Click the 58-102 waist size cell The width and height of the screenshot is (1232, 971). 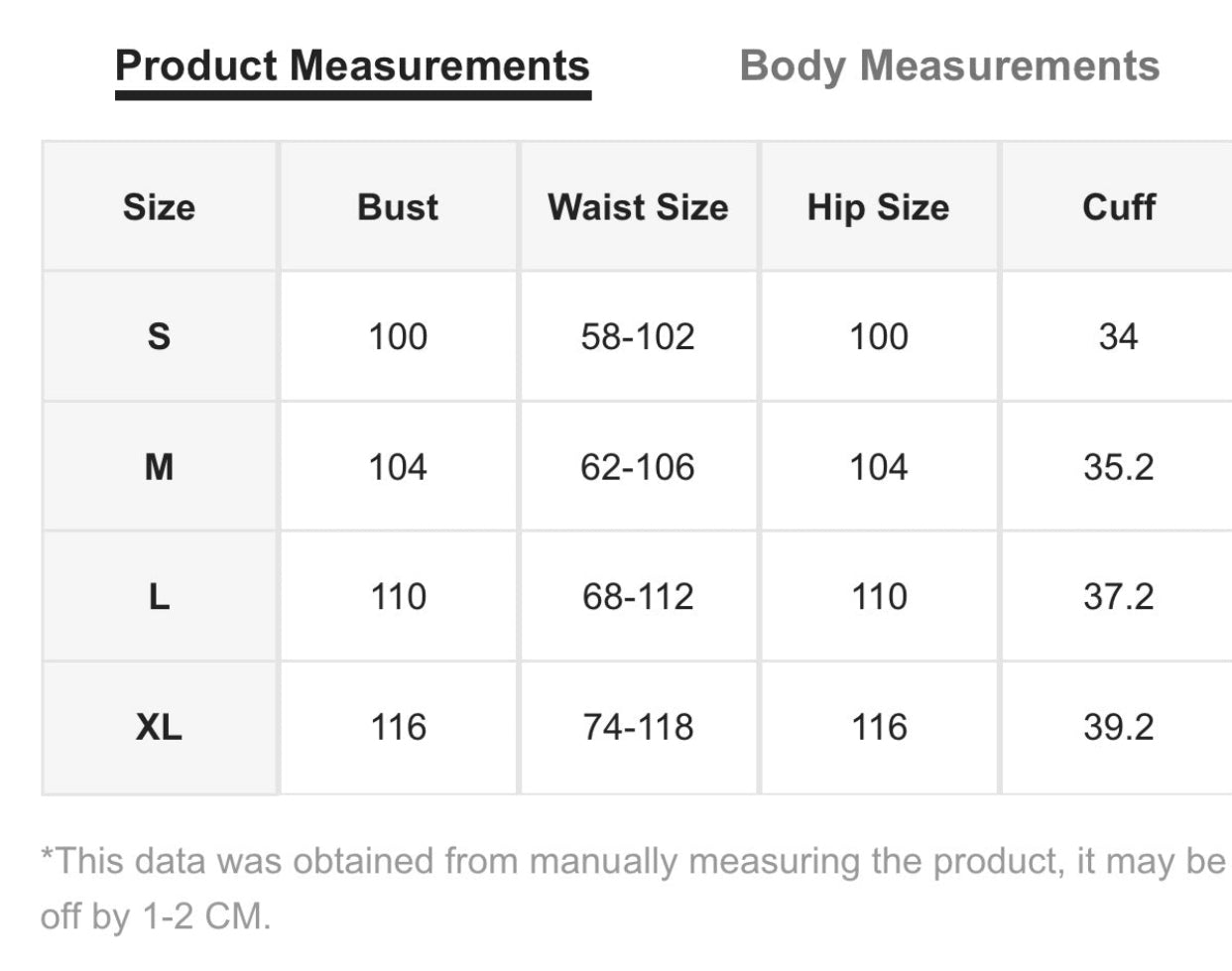638,337
